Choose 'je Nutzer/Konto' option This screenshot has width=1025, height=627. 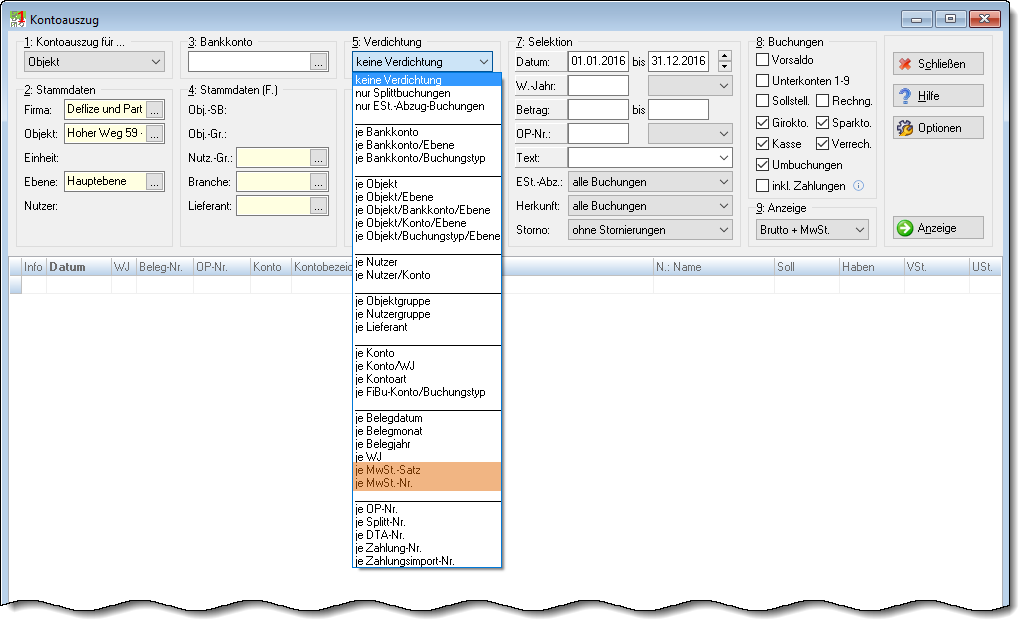(427, 275)
